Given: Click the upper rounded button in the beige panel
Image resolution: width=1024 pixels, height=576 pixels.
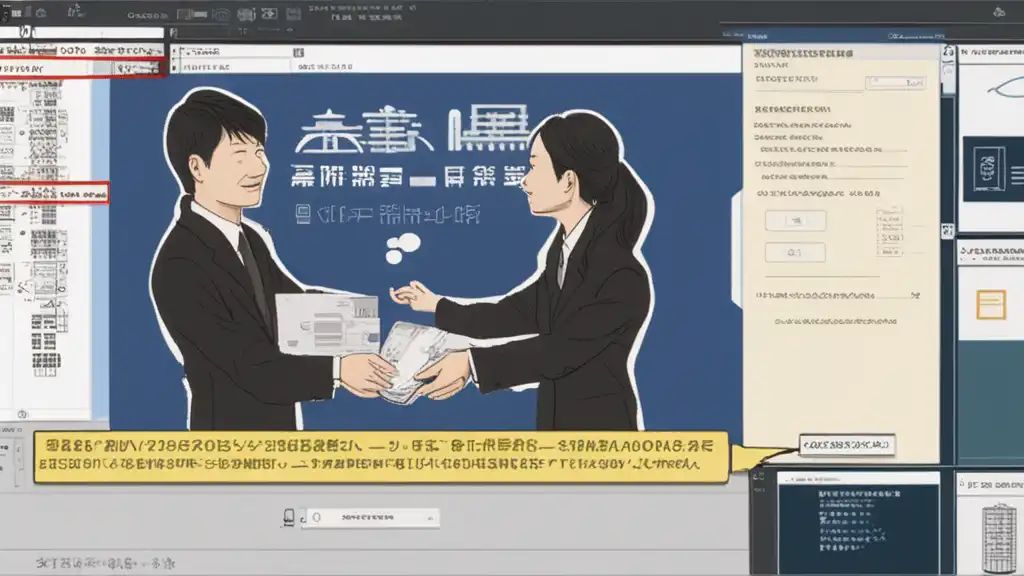Looking at the screenshot, I should (x=795, y=221).
